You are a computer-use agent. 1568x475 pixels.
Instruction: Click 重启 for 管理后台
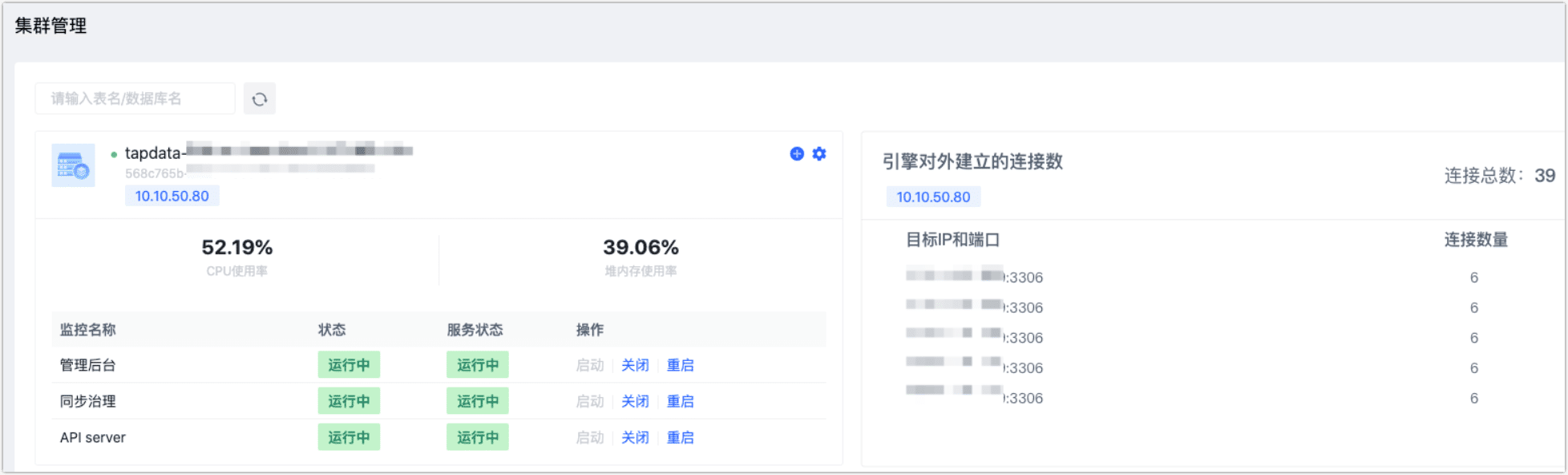tap(681, 365)
